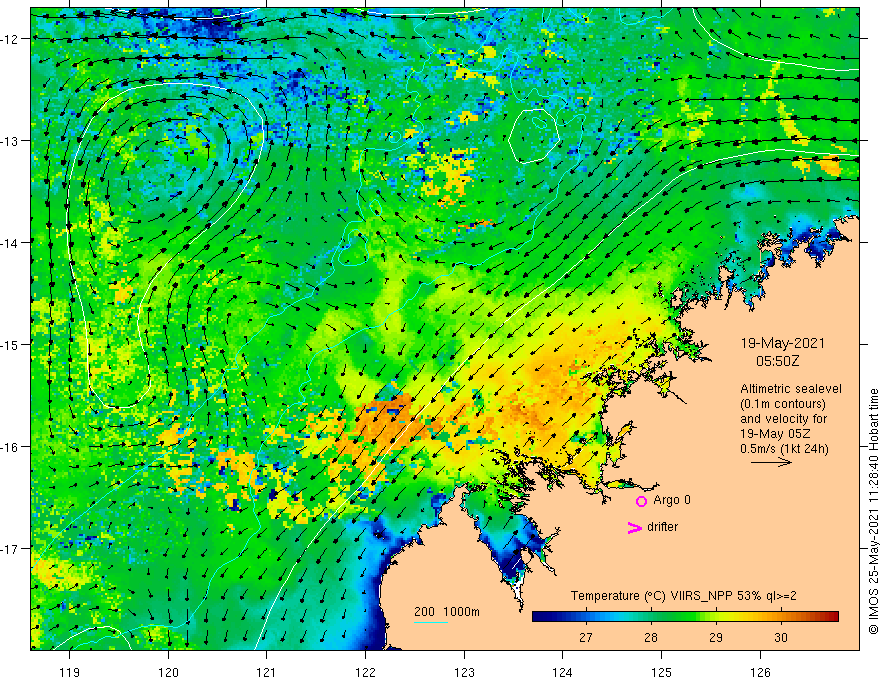Click the longitude axis label 120
Viewport: 880px width, 680px height.
pyautogui.click(x=168, y=672)
